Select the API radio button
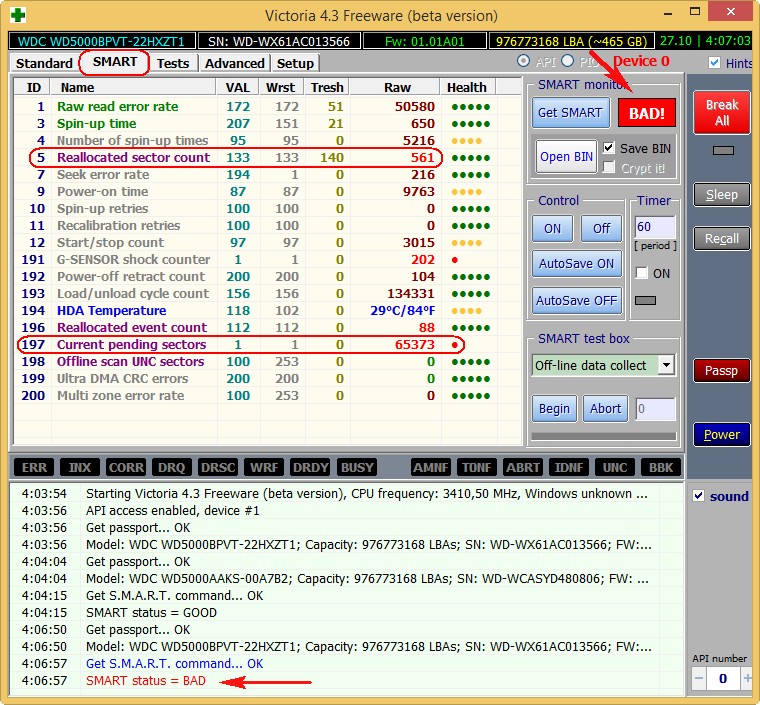Image resolution: width=760 pixels, height=705 pixels. tap(523, 61)
